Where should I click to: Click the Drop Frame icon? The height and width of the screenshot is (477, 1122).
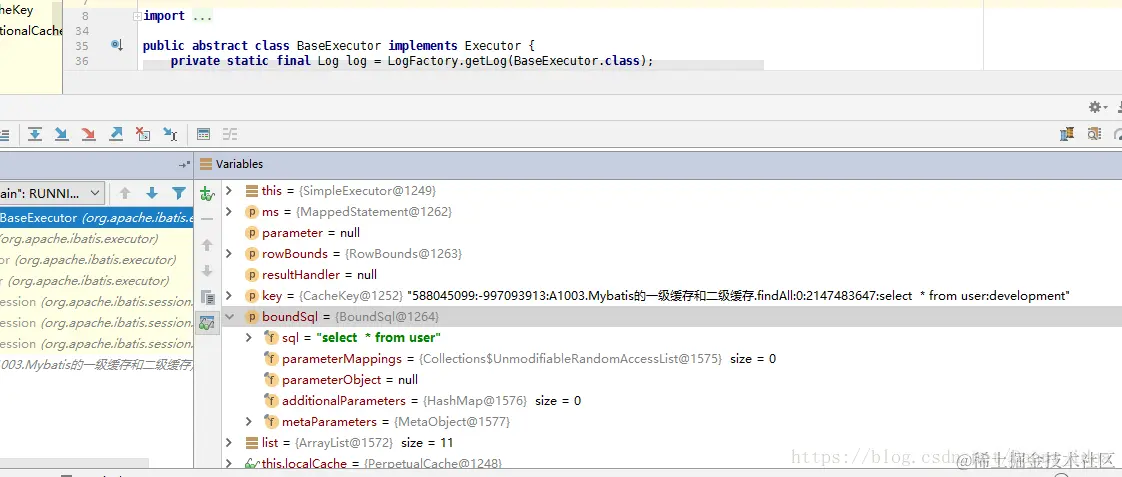(x=143, y=134)
